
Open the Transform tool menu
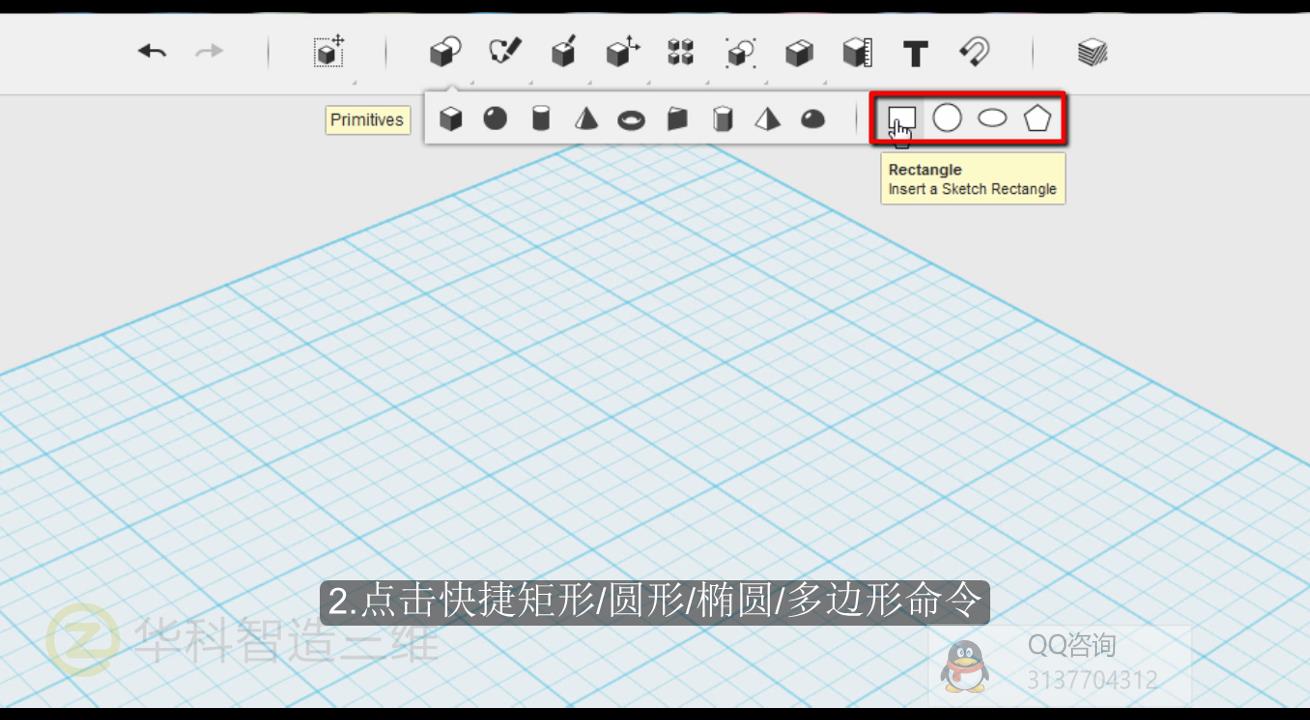(329, 51)
